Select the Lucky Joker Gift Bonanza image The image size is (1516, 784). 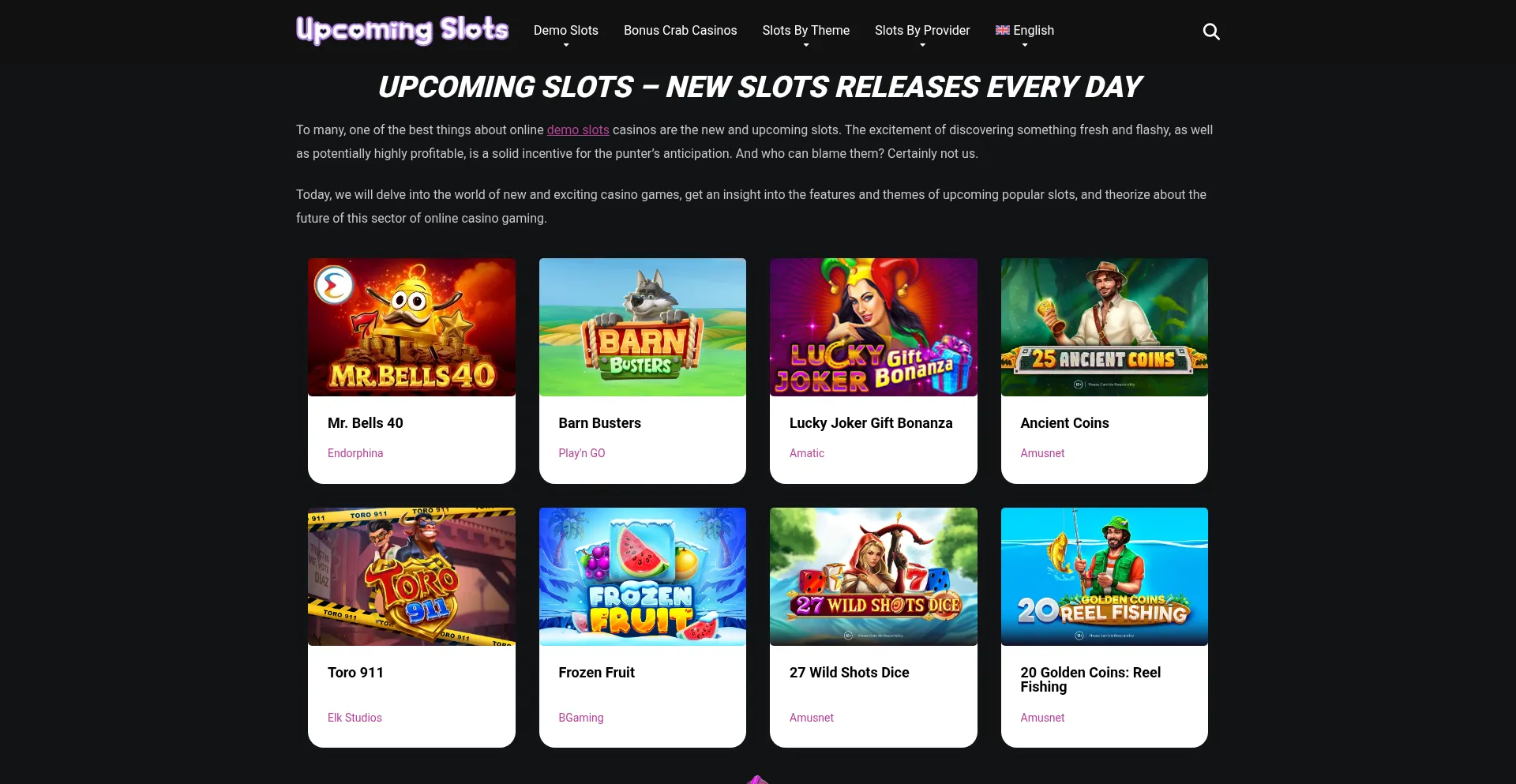[x=873, y=327]
